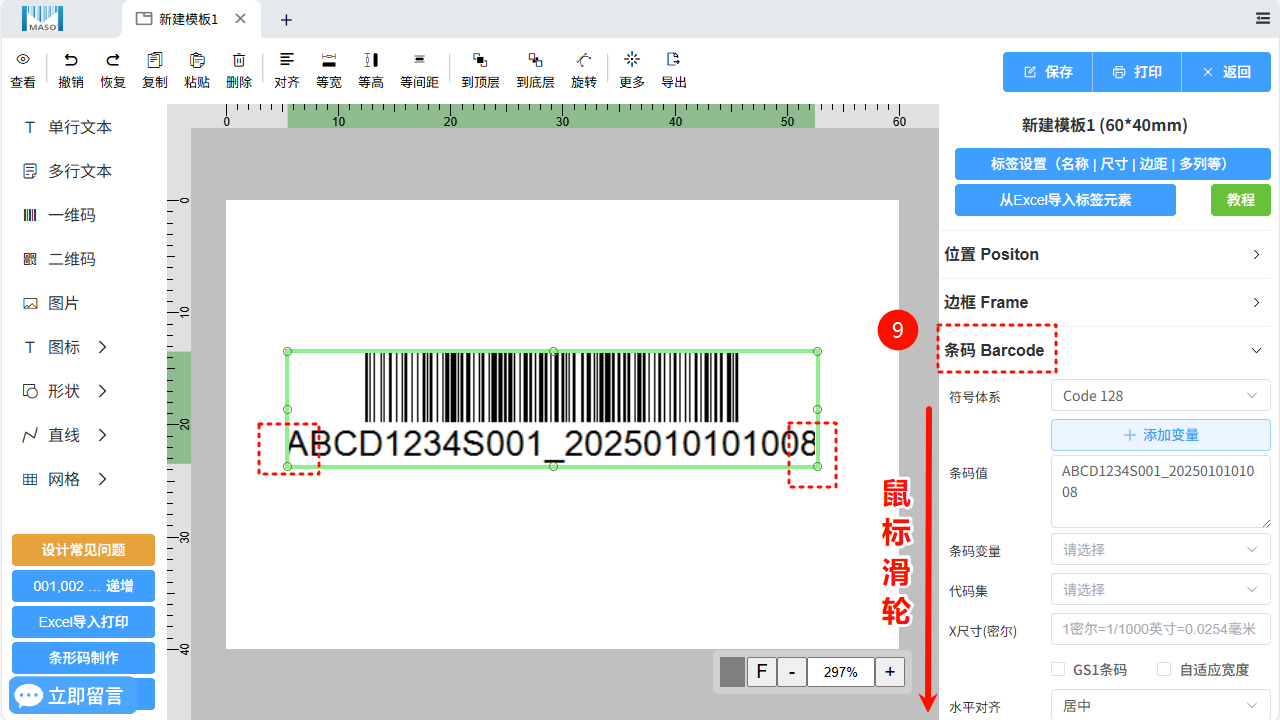Enable the 自适应宽度 checkbox
The height and width of the screenshot is (720, 1280).
pos(1163,669)
